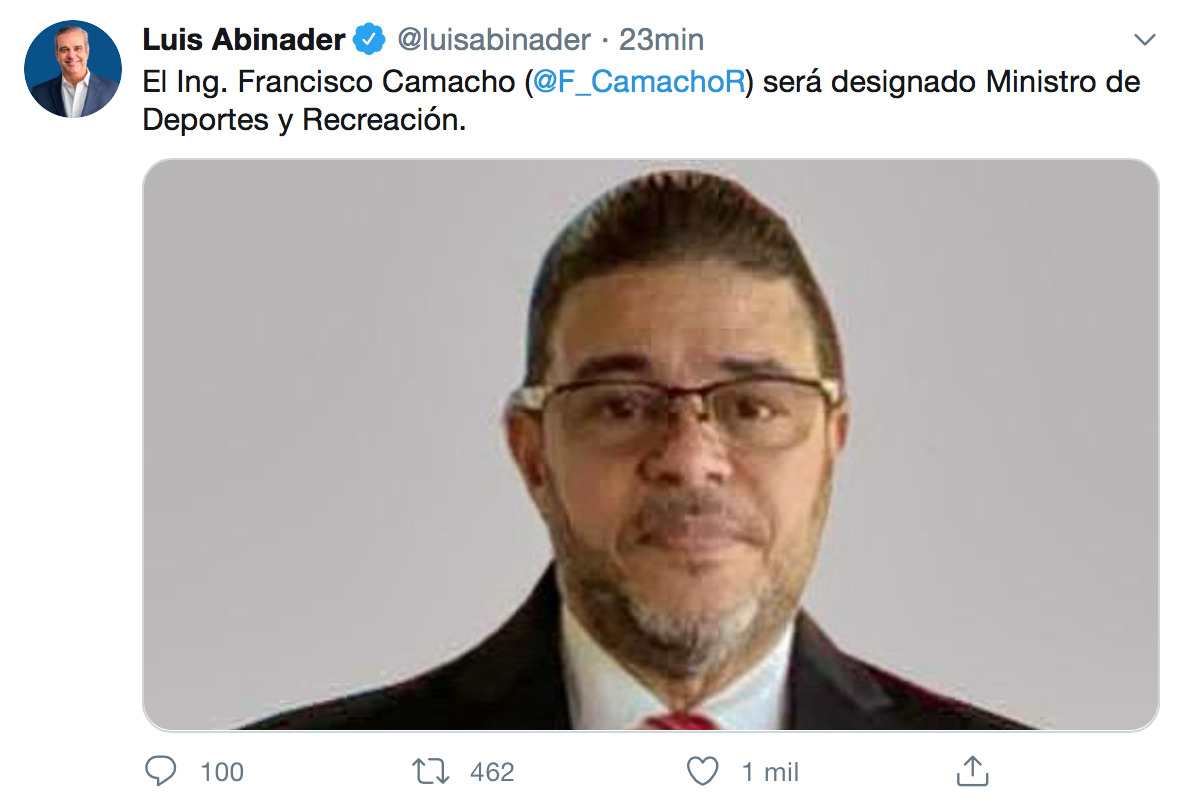Screen dimensions: 1190x810
Task: Click the Luis Abinader display name
Action: [244, 39]
